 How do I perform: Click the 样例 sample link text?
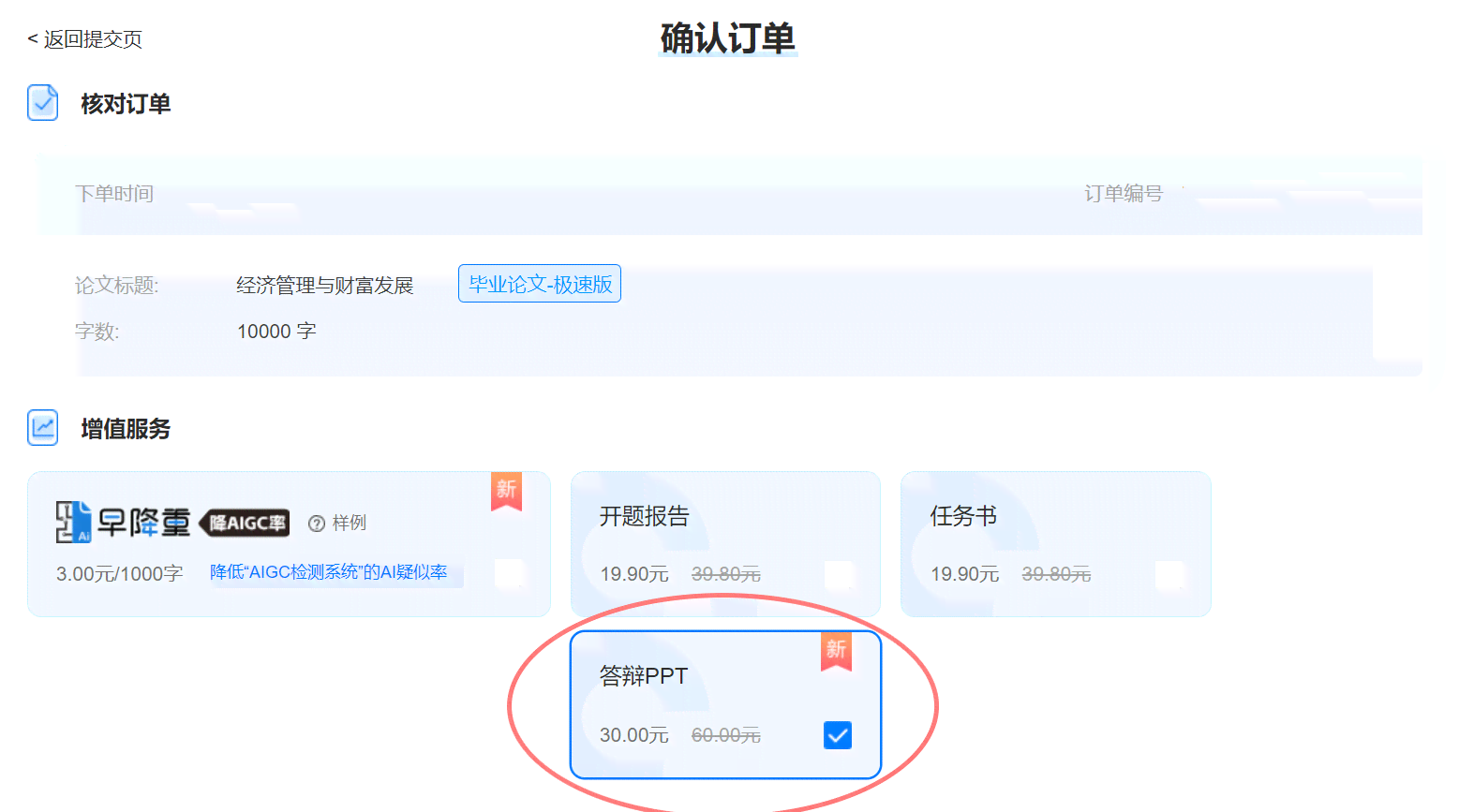click(x=350, y=523)
